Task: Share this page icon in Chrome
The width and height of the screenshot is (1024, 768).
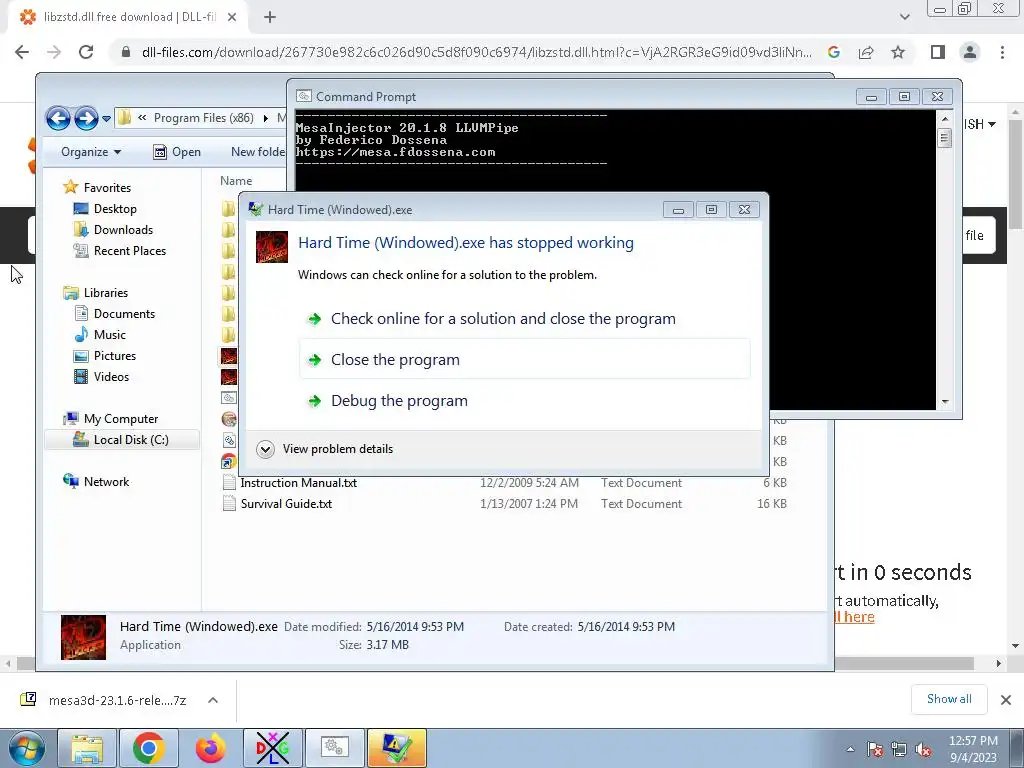Action: pyautogui.click(x=866, y=52)
